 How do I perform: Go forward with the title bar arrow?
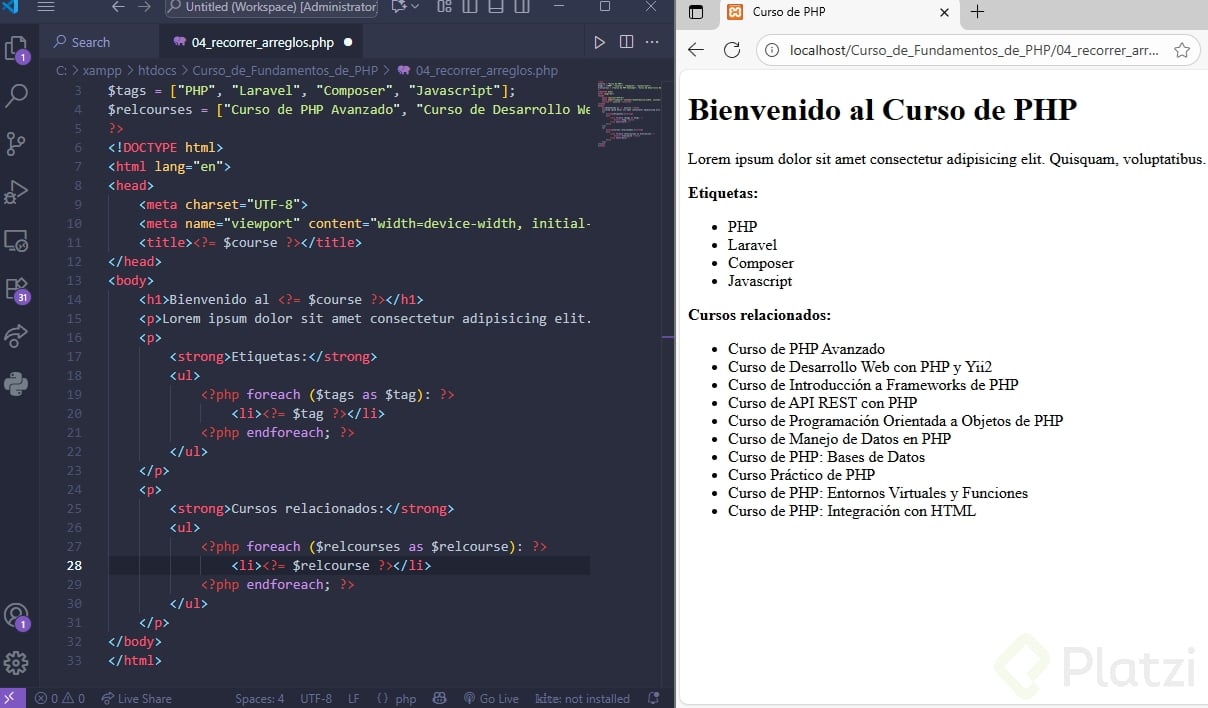pos(144,7)
